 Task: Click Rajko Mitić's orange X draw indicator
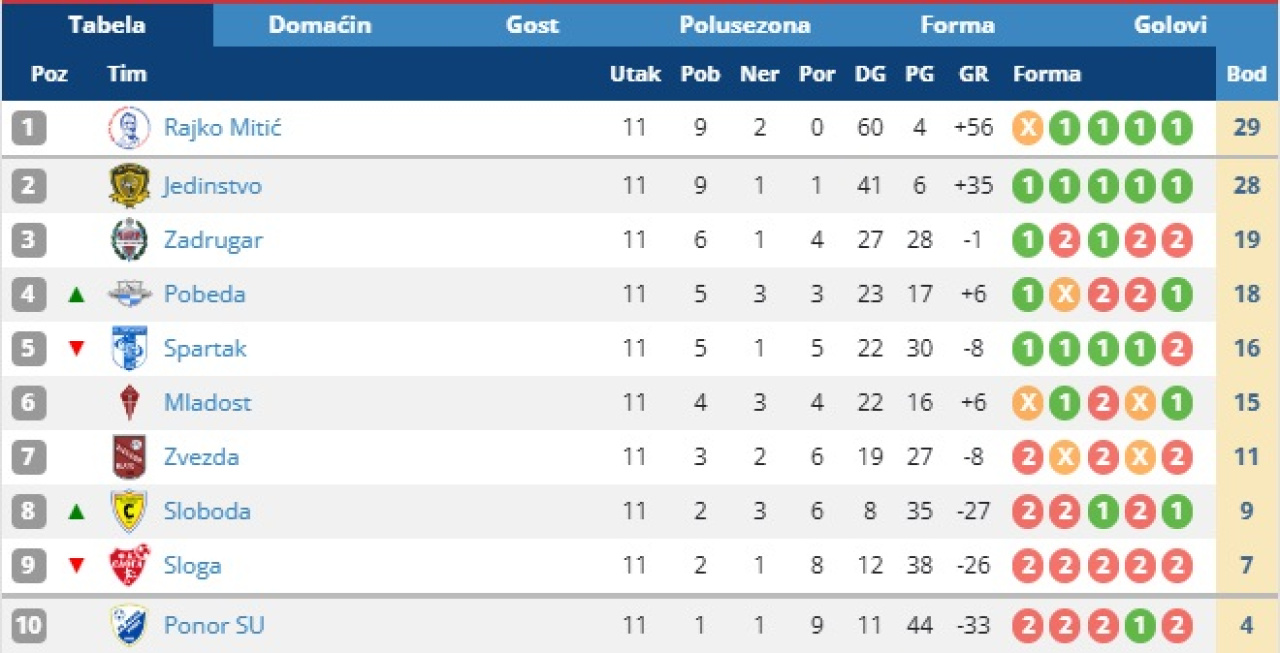[1028, 128]
